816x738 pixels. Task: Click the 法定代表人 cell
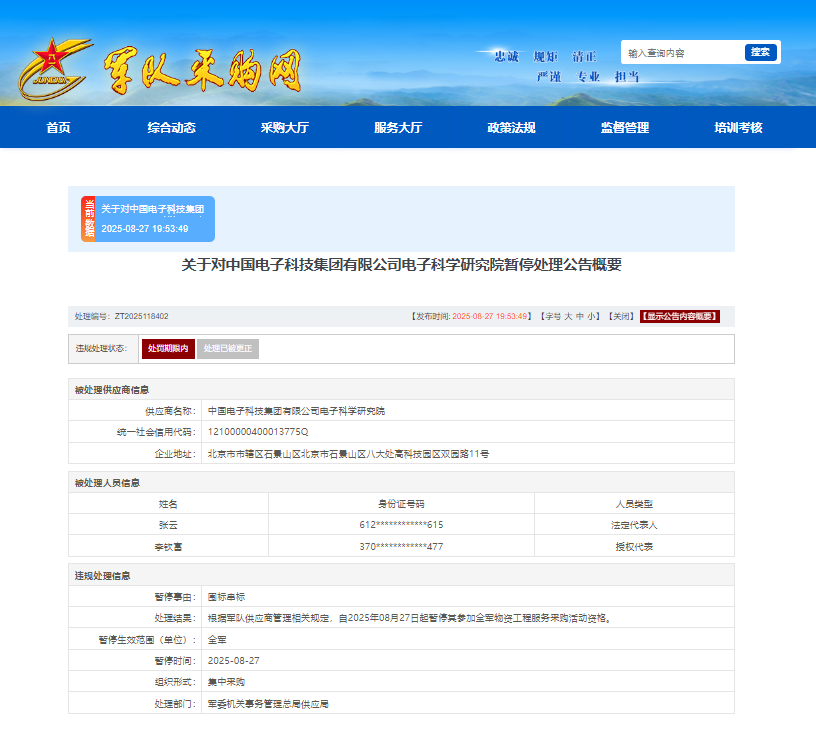click(634, 525)
